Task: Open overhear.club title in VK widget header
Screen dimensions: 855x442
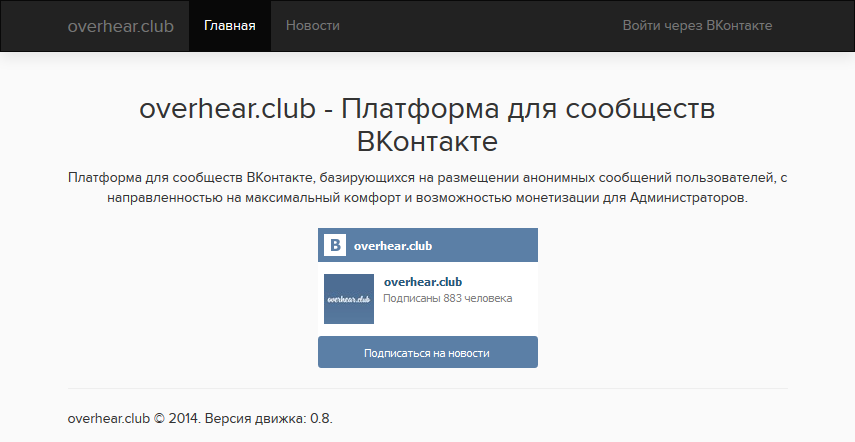Action: [x=393, y=246]
